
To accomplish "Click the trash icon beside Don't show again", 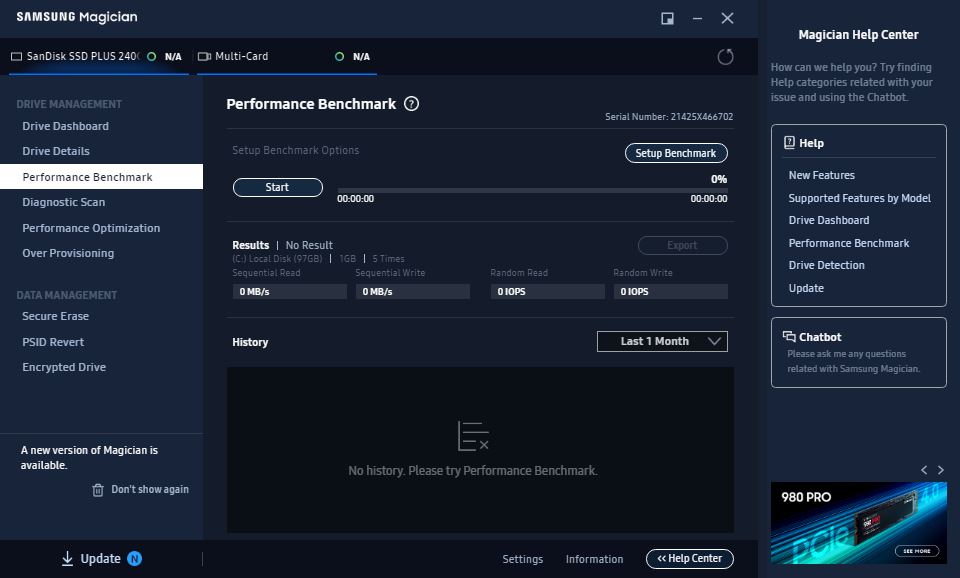I will pos(98,490).
